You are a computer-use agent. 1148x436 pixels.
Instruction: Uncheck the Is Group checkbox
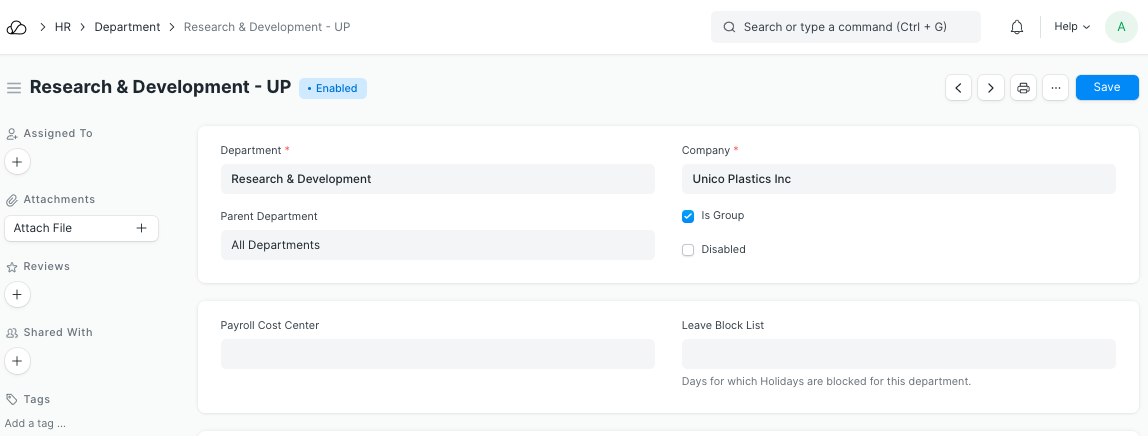coord(688,216)
